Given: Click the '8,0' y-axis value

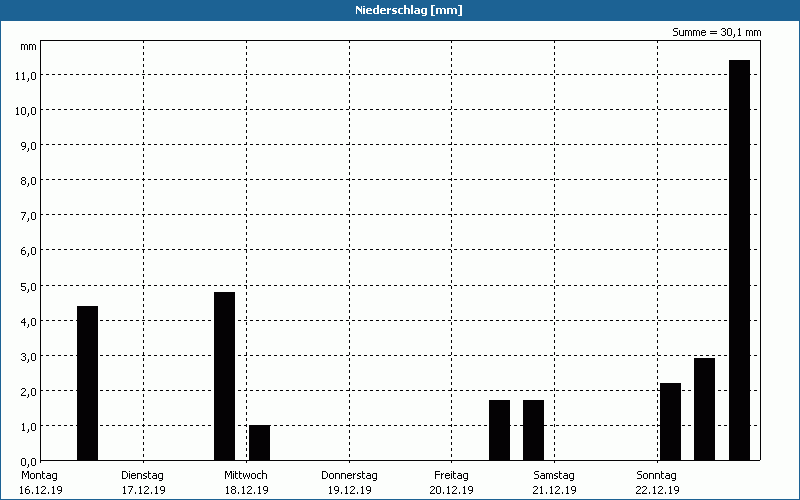Looking at the screenshot, I should pyautogui.click(x=28, y=181).
